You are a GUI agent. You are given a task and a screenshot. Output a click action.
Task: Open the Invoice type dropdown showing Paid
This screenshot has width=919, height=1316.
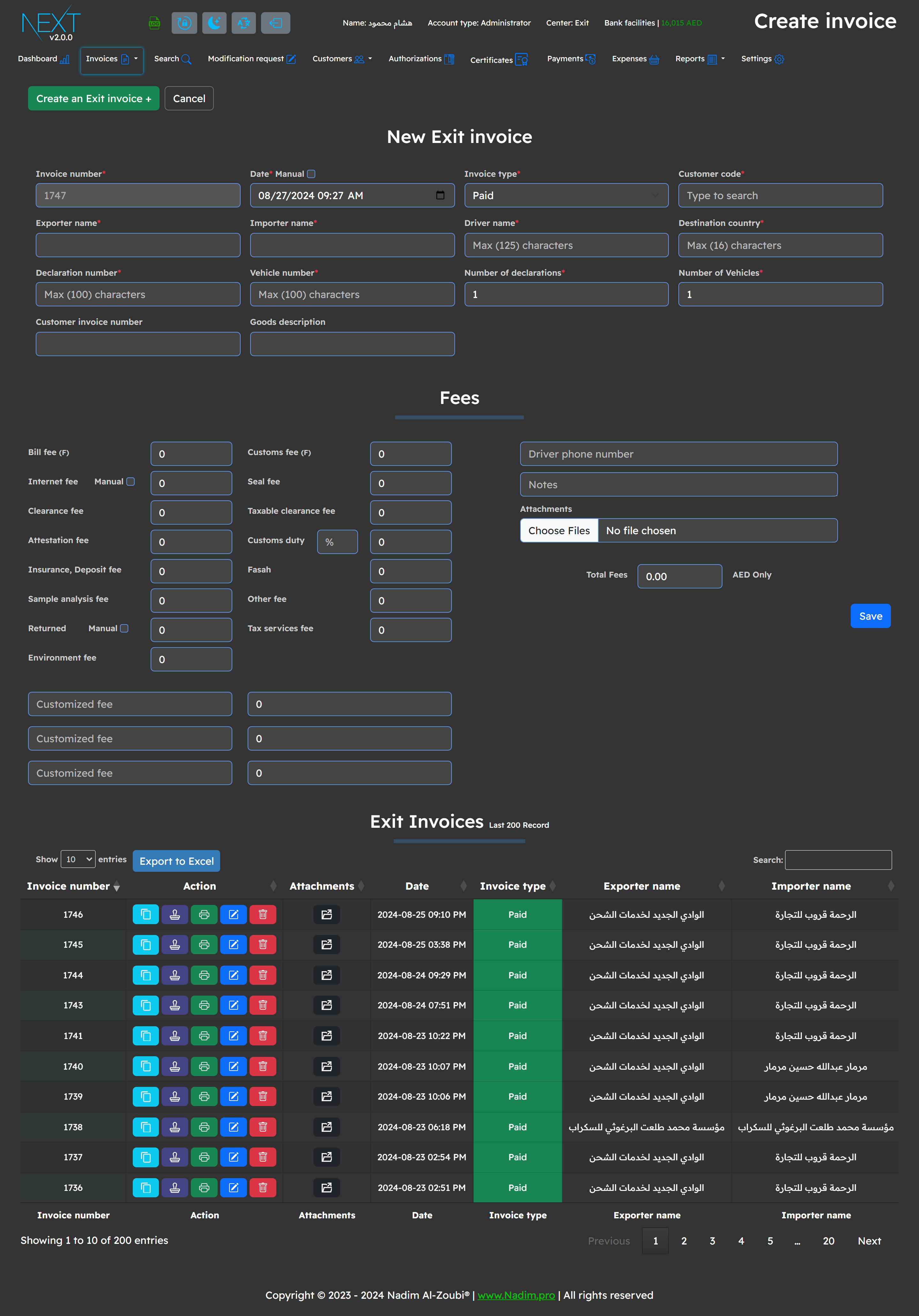pos(566,195)
